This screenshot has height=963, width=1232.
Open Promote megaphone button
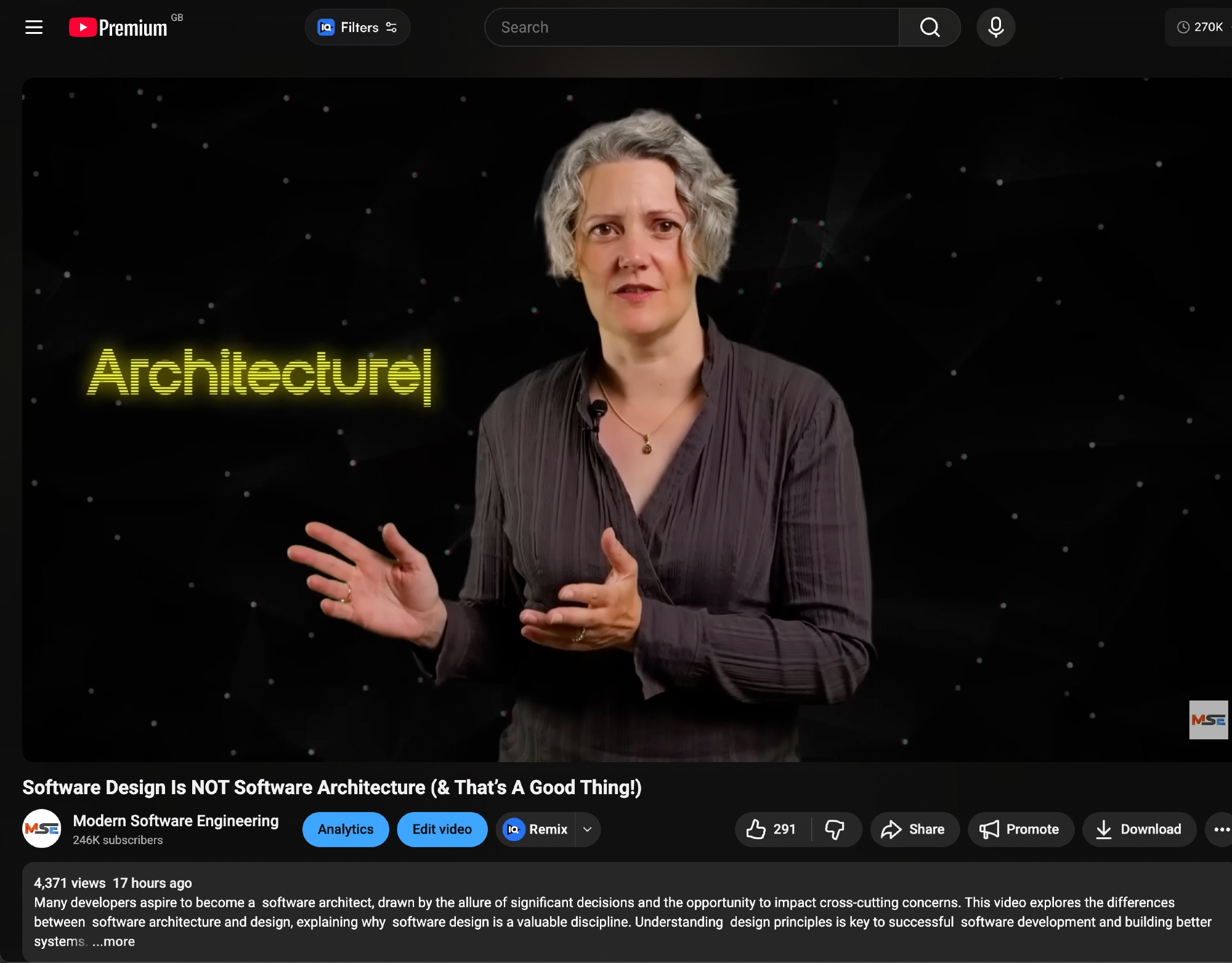(x=1020, y=829)
